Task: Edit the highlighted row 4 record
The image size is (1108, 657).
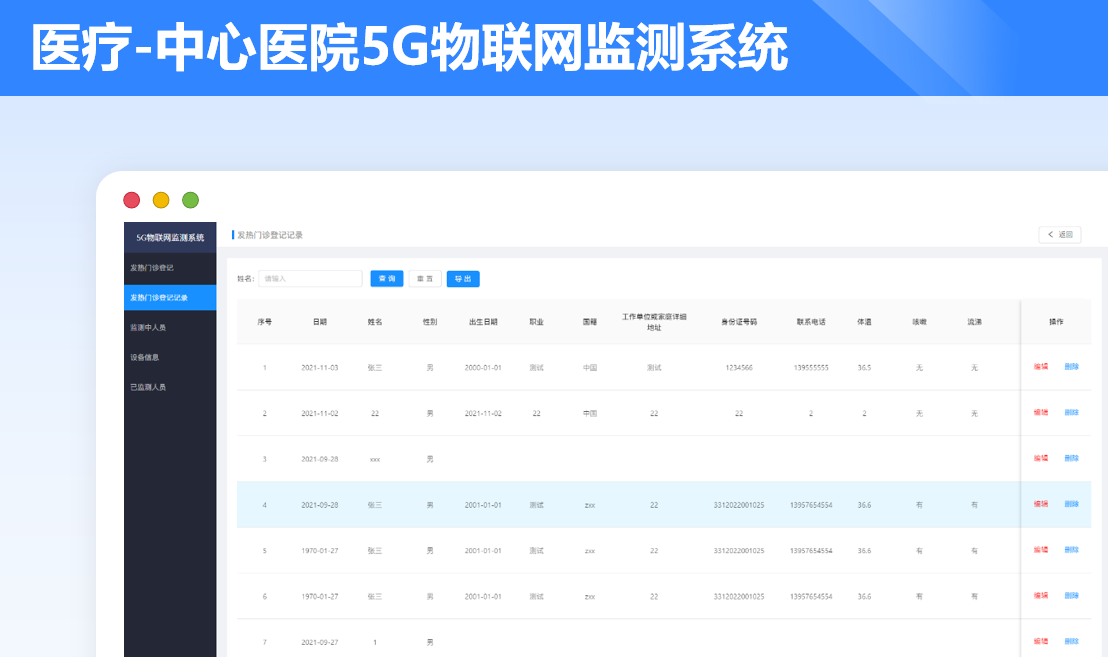Action: tap(1041, 504)
